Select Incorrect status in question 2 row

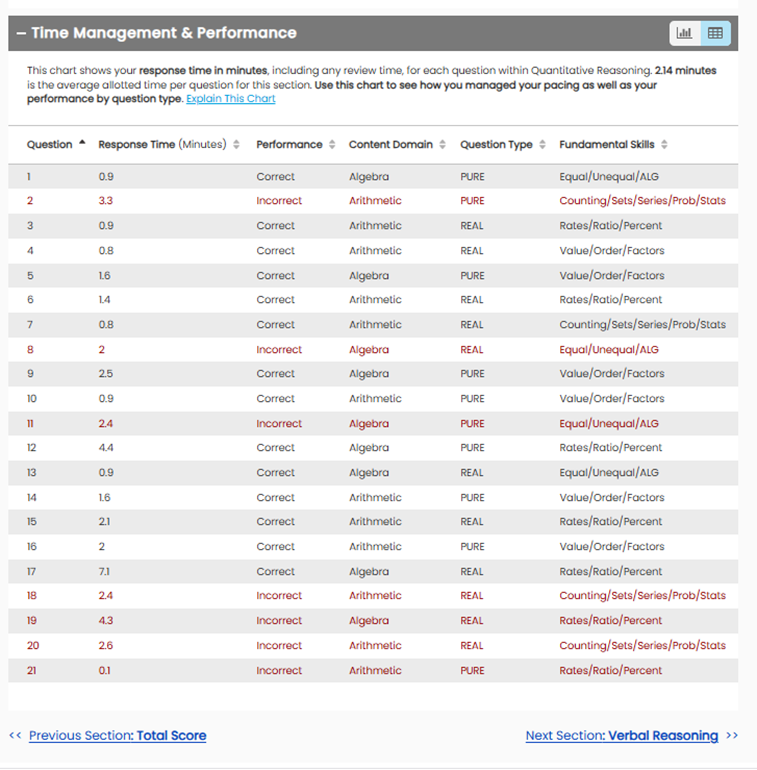click(278, 201)
